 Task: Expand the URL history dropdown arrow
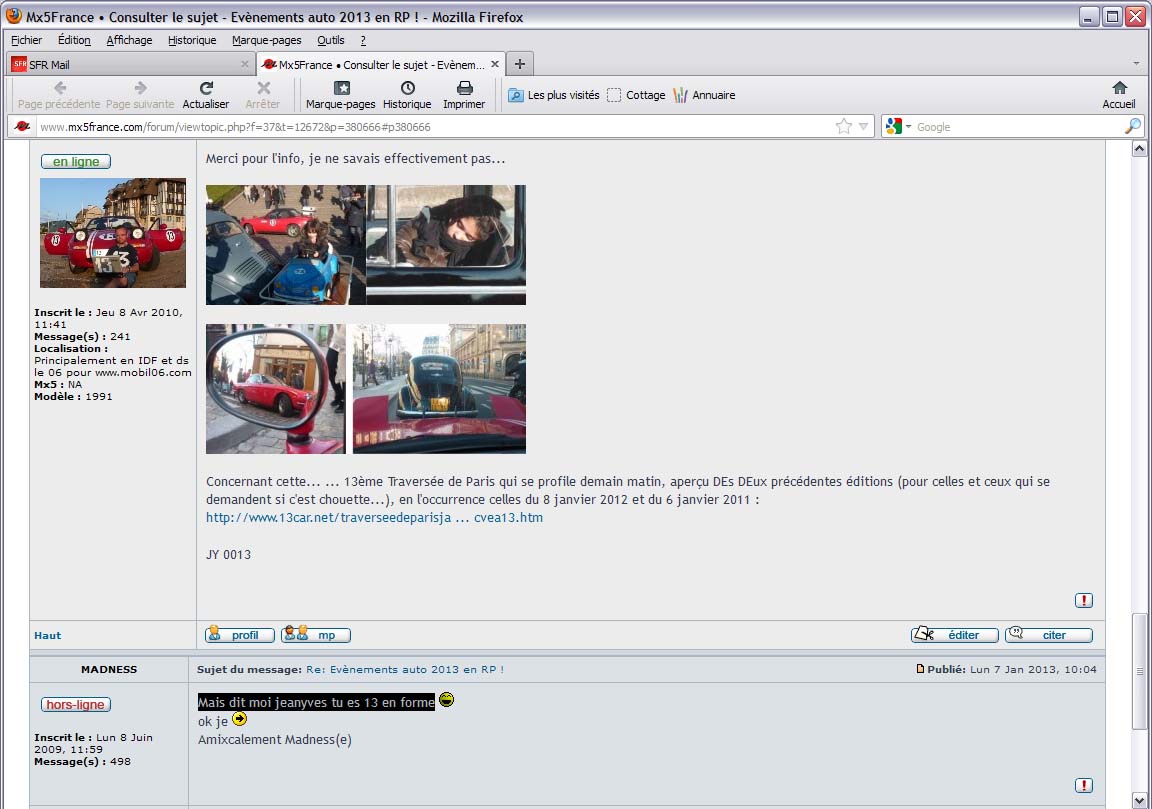[x=863, y=126]
